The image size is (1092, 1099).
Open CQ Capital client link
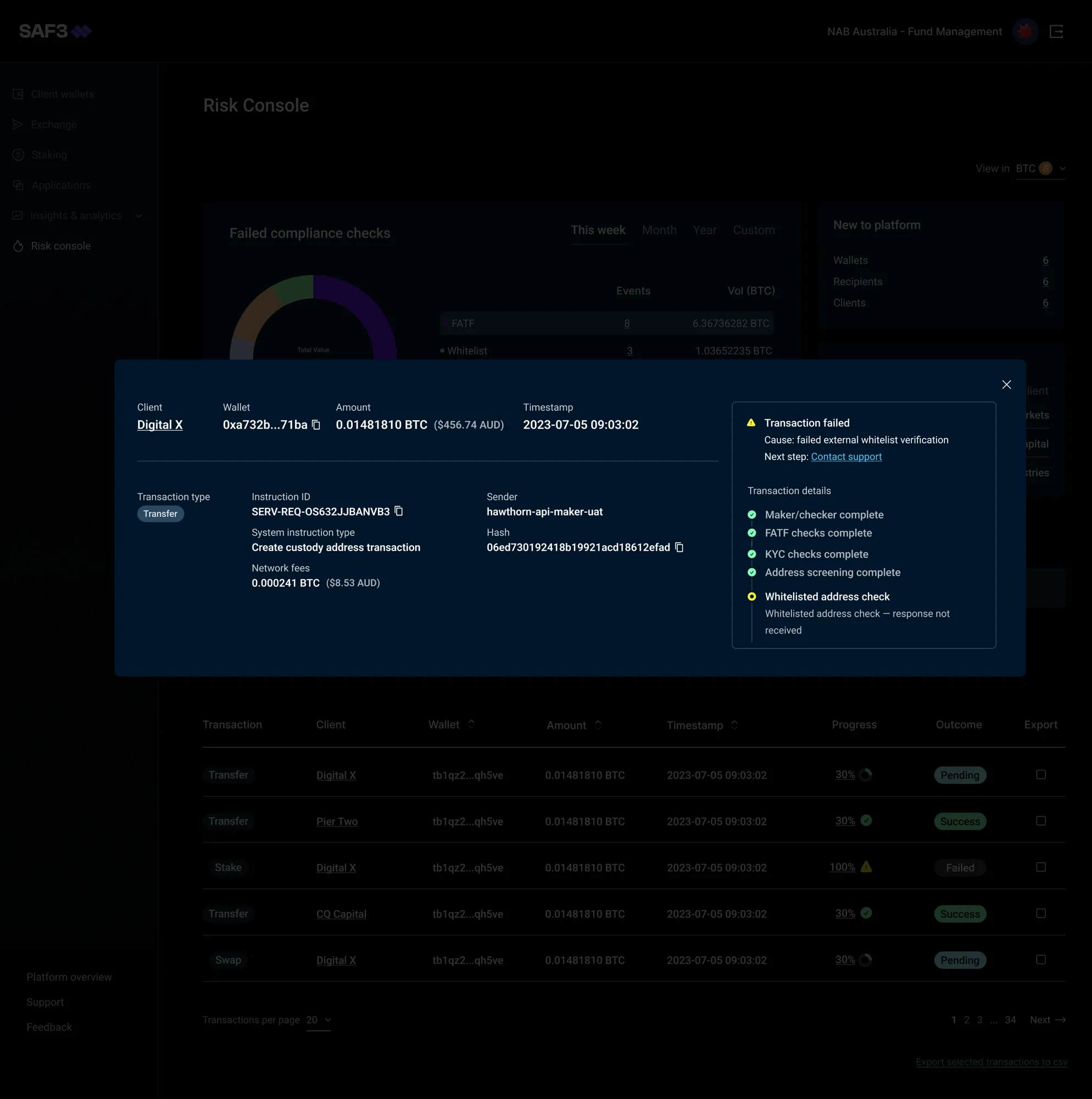click(x=341, y=914)
